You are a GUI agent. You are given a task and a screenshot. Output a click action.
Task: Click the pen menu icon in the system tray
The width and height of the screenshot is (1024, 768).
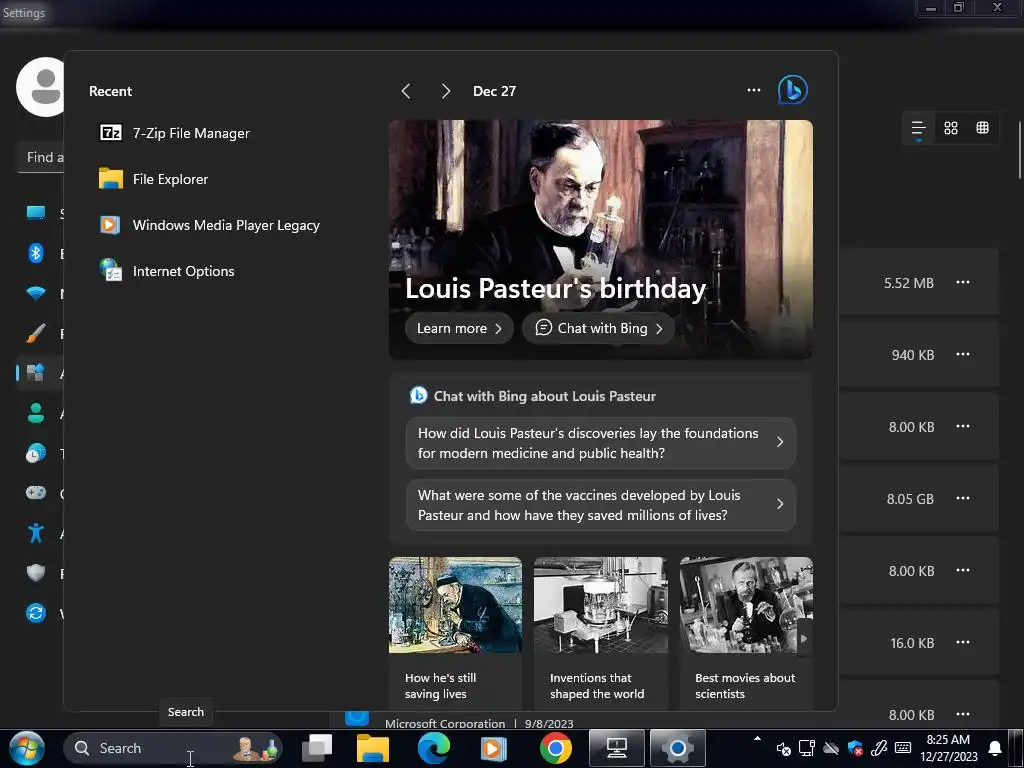(x=879, y=748)
